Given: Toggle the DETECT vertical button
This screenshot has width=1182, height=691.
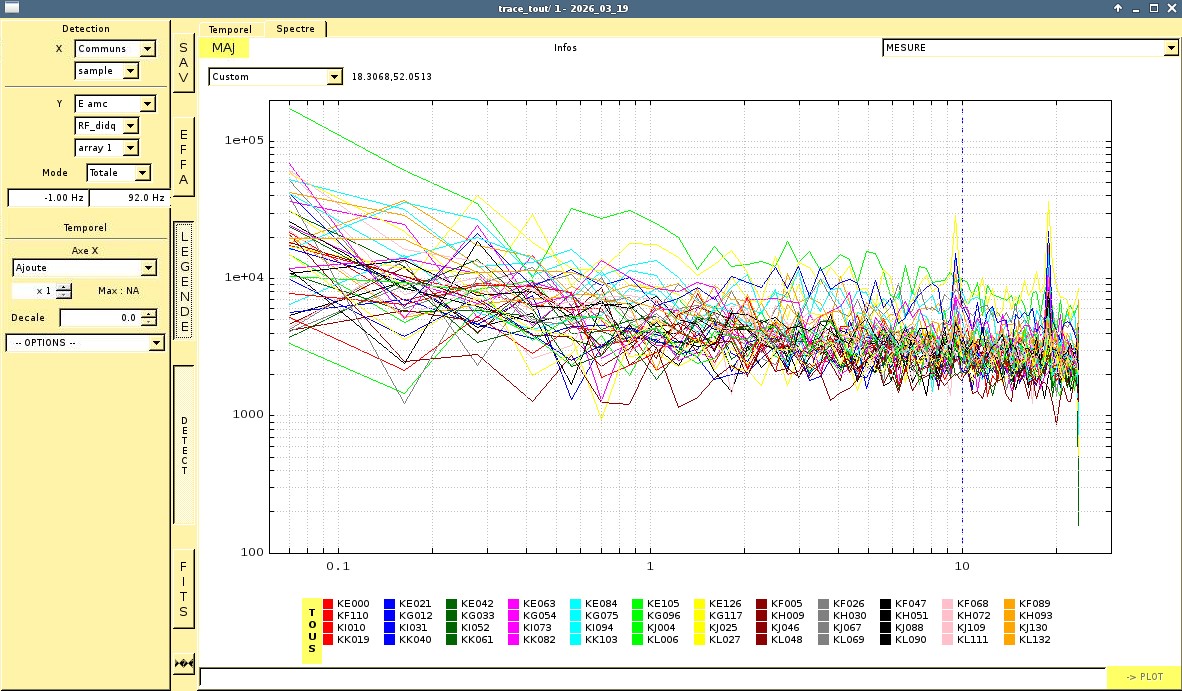Looking at the screenshot, I should (x=184, y=445).
